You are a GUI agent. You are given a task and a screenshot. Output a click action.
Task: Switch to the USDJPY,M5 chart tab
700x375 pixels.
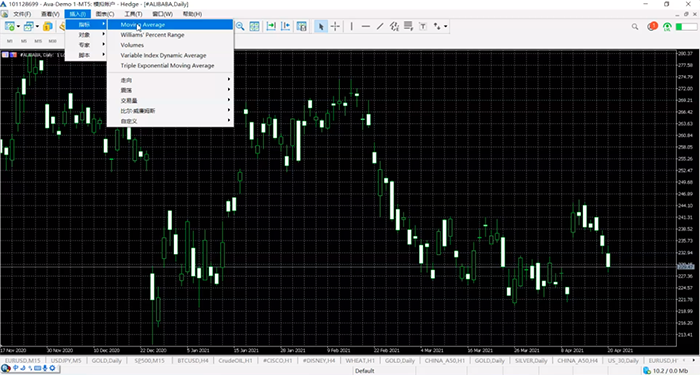click(x=66, y=360)
